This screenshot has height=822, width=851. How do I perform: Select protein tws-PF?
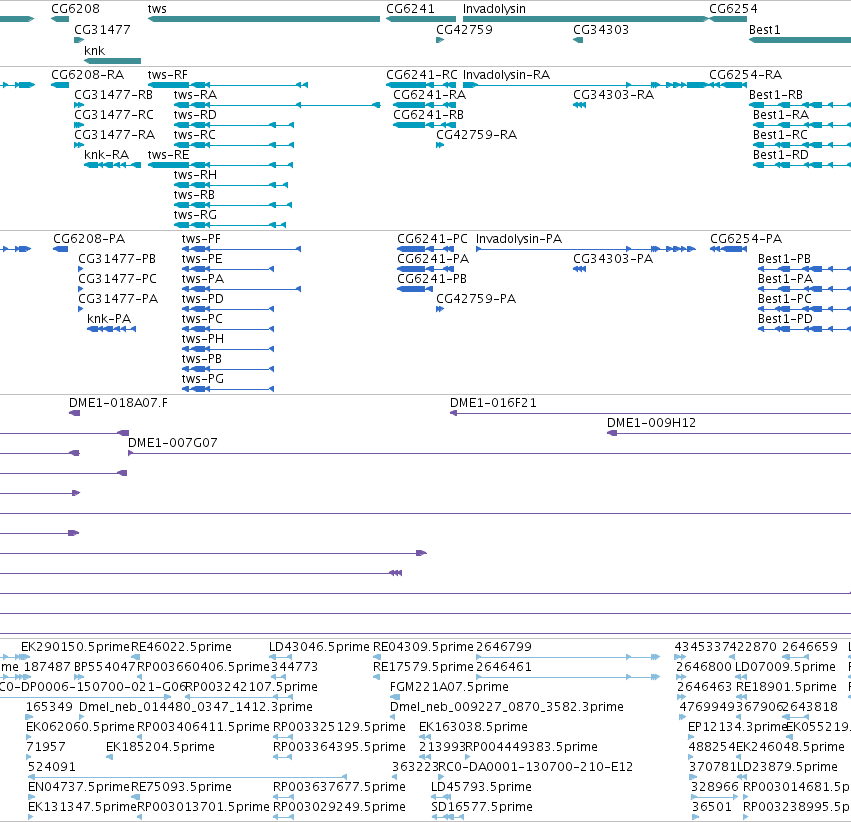click(241, 249)
